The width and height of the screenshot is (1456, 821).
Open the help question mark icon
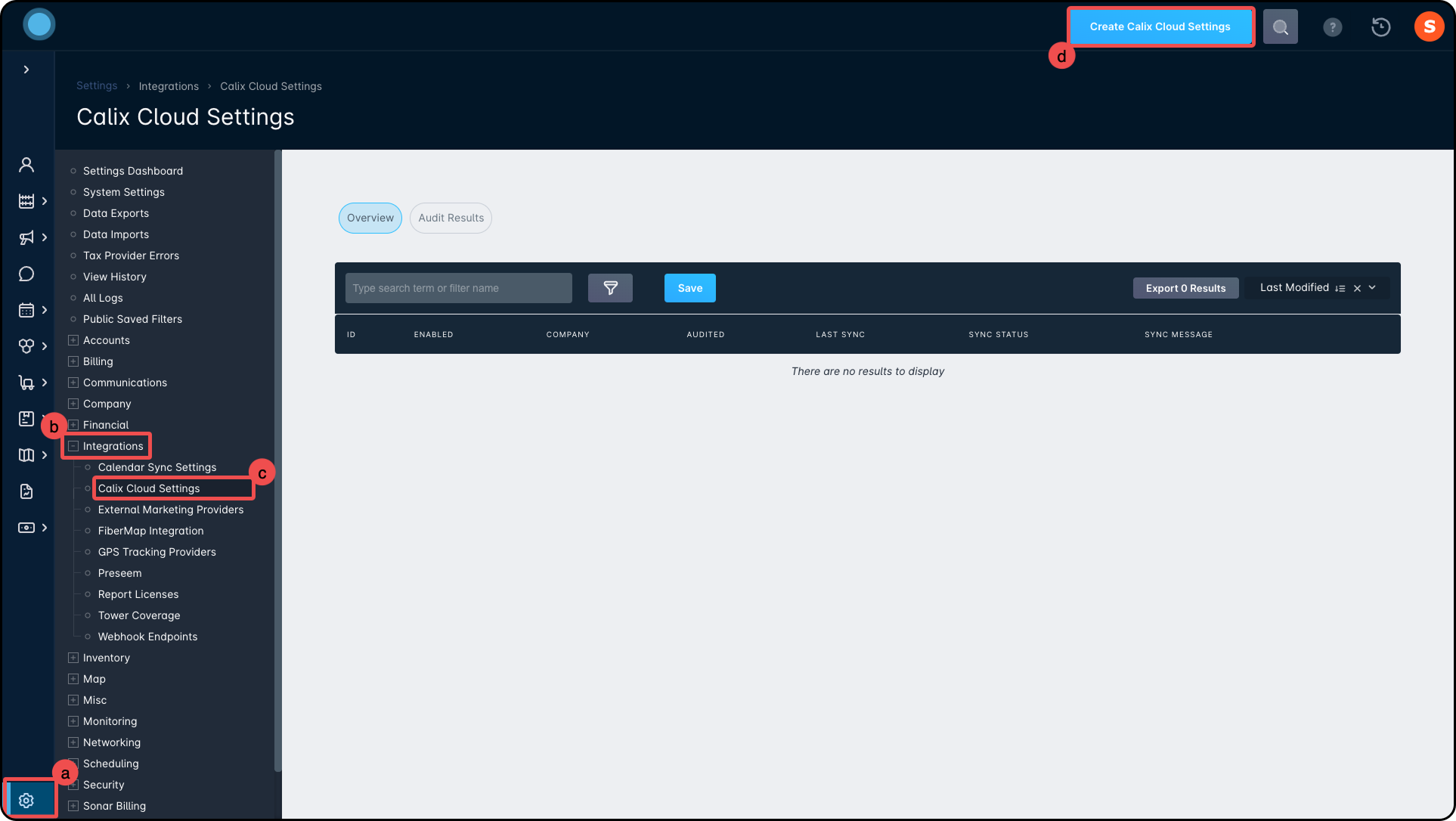[x=1333, y=27]
